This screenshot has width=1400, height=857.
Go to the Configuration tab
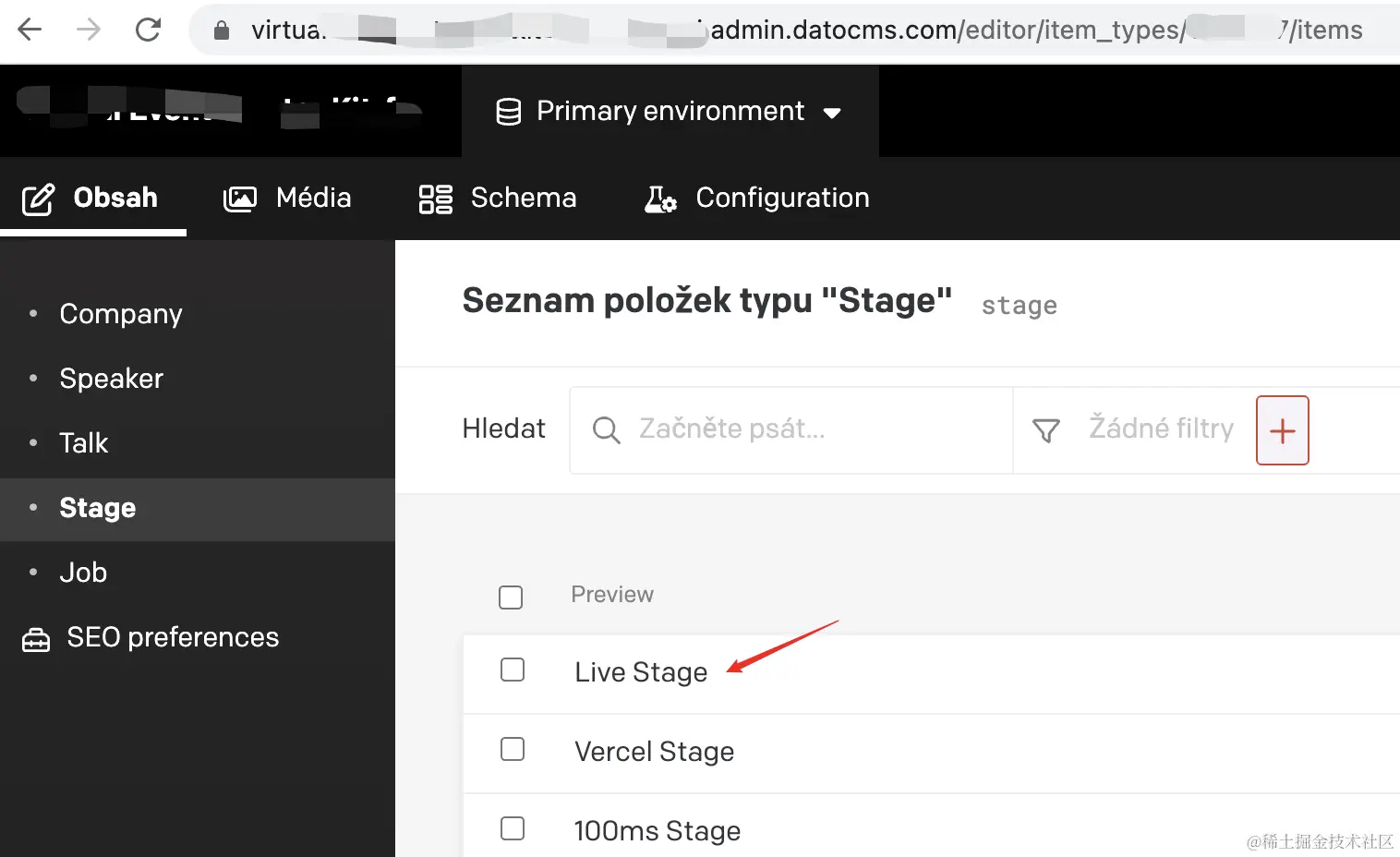click(757, 198)
